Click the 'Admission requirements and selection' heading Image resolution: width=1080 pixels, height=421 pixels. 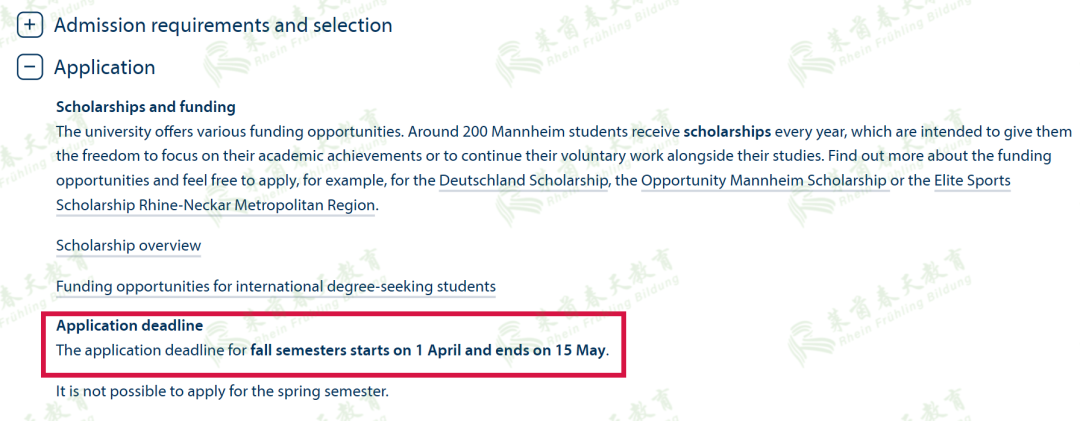[x=222, y=25]
